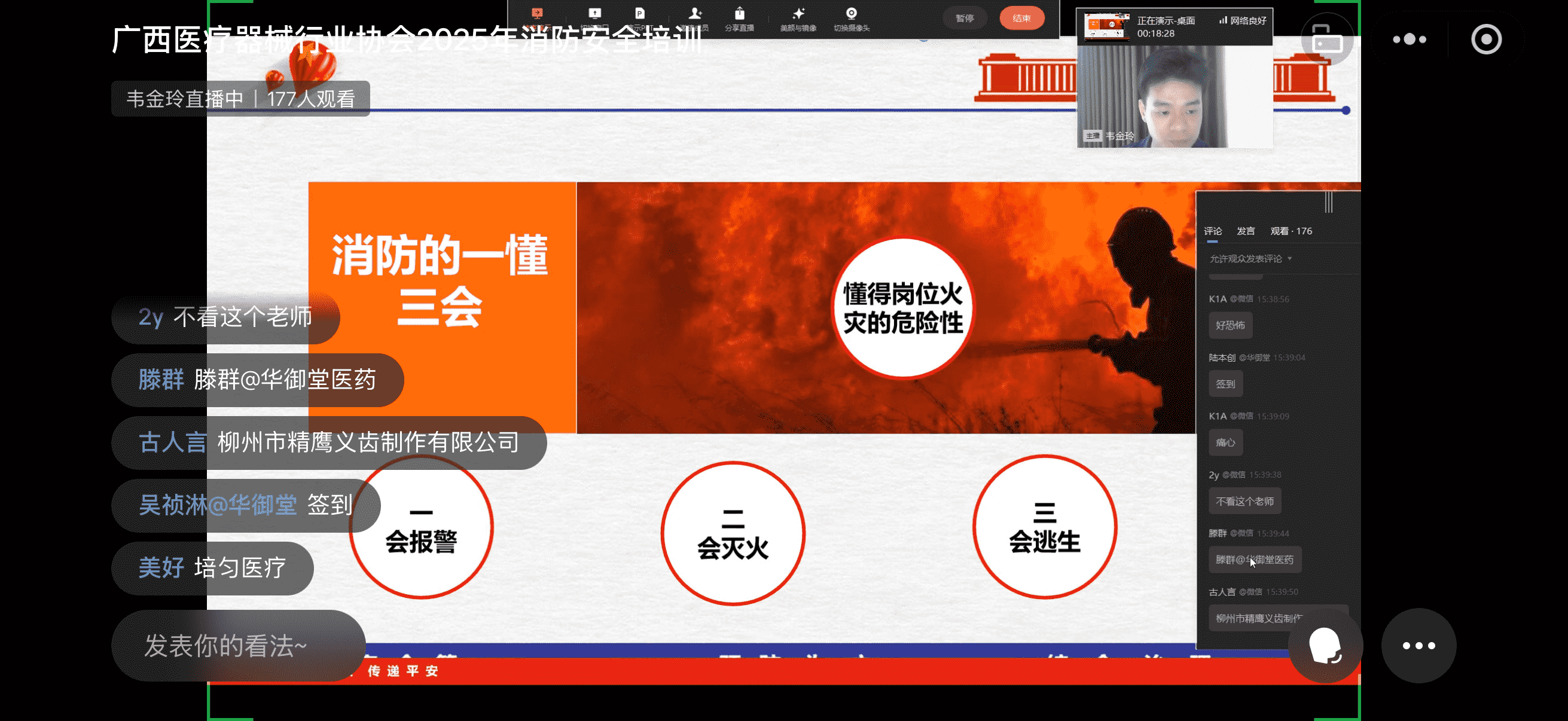1568x721 pixels.
Task: Tap the mini-program close circle icon
Action: [1486, 39]
